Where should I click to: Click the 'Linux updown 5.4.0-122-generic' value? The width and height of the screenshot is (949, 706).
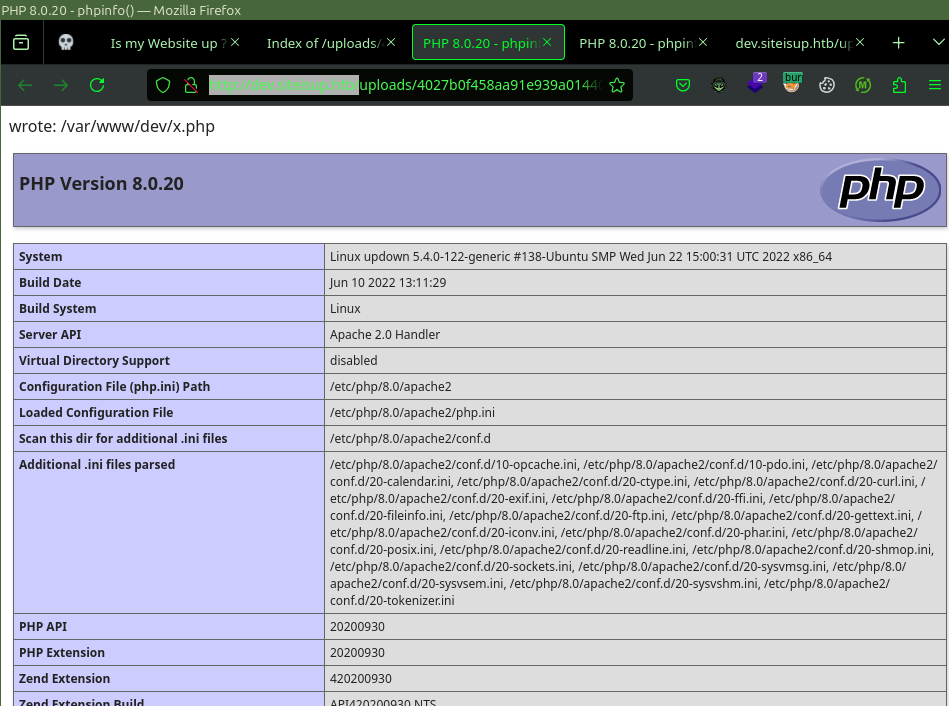[x=581, y=257]
